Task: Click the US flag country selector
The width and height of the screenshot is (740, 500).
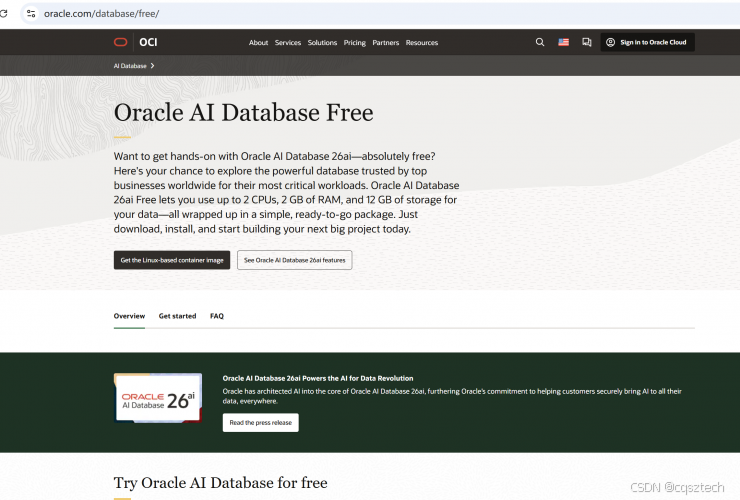Action: [563, 42]
